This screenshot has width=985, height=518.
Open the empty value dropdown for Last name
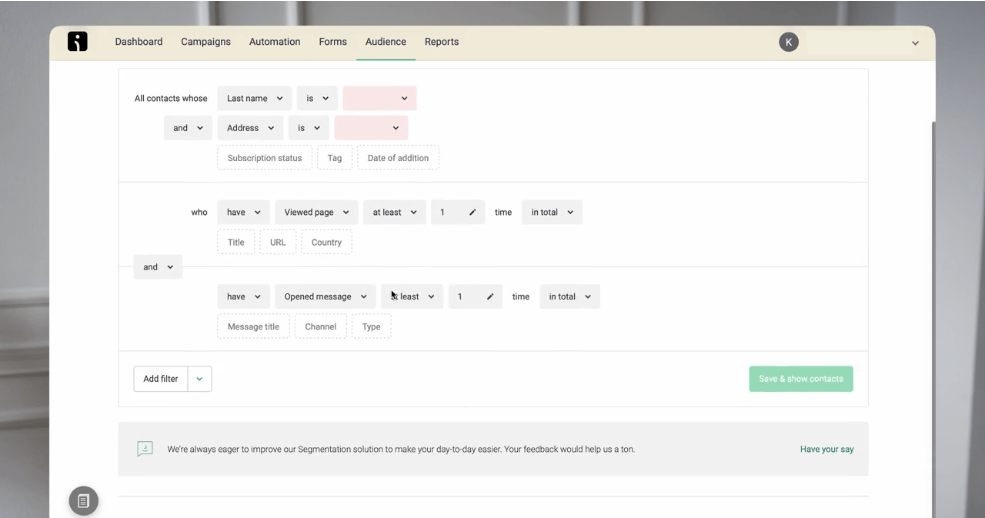tap(379, 99)
